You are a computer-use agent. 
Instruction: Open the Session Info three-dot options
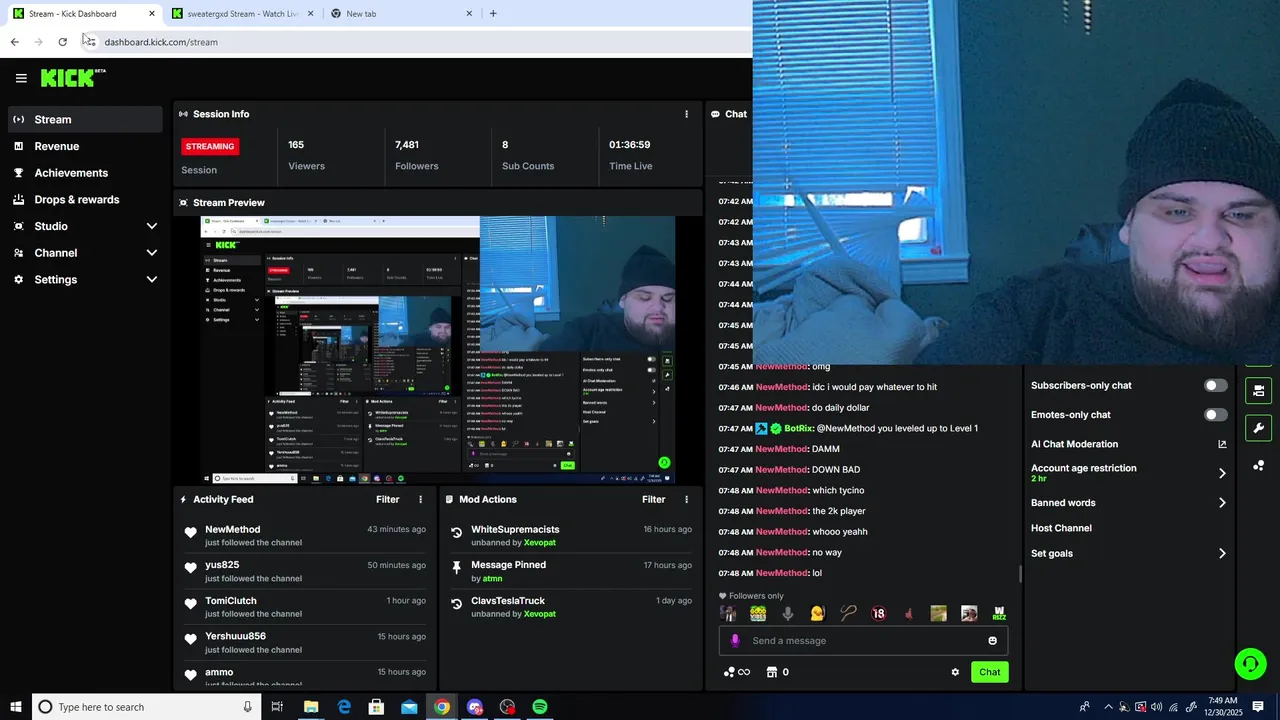point(686,114)
